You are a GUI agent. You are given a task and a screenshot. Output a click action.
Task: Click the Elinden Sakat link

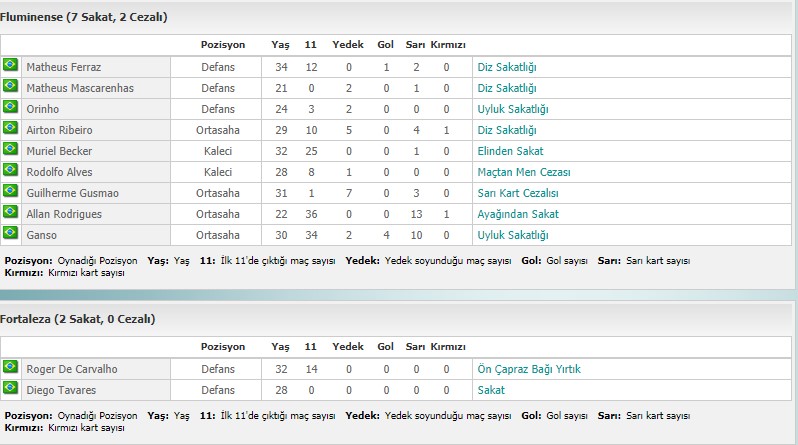pos(510,151)
